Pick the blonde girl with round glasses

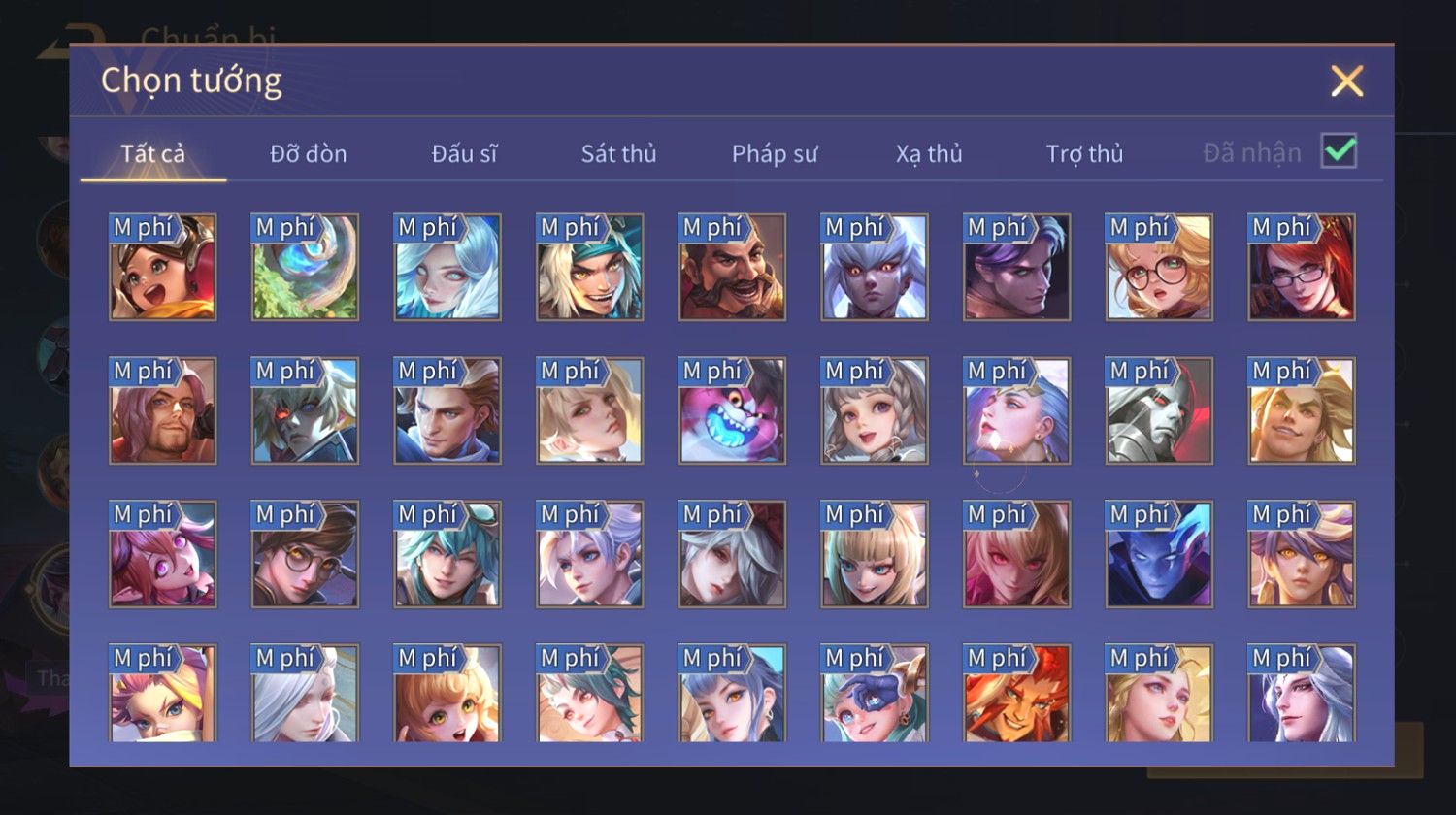1159,267
